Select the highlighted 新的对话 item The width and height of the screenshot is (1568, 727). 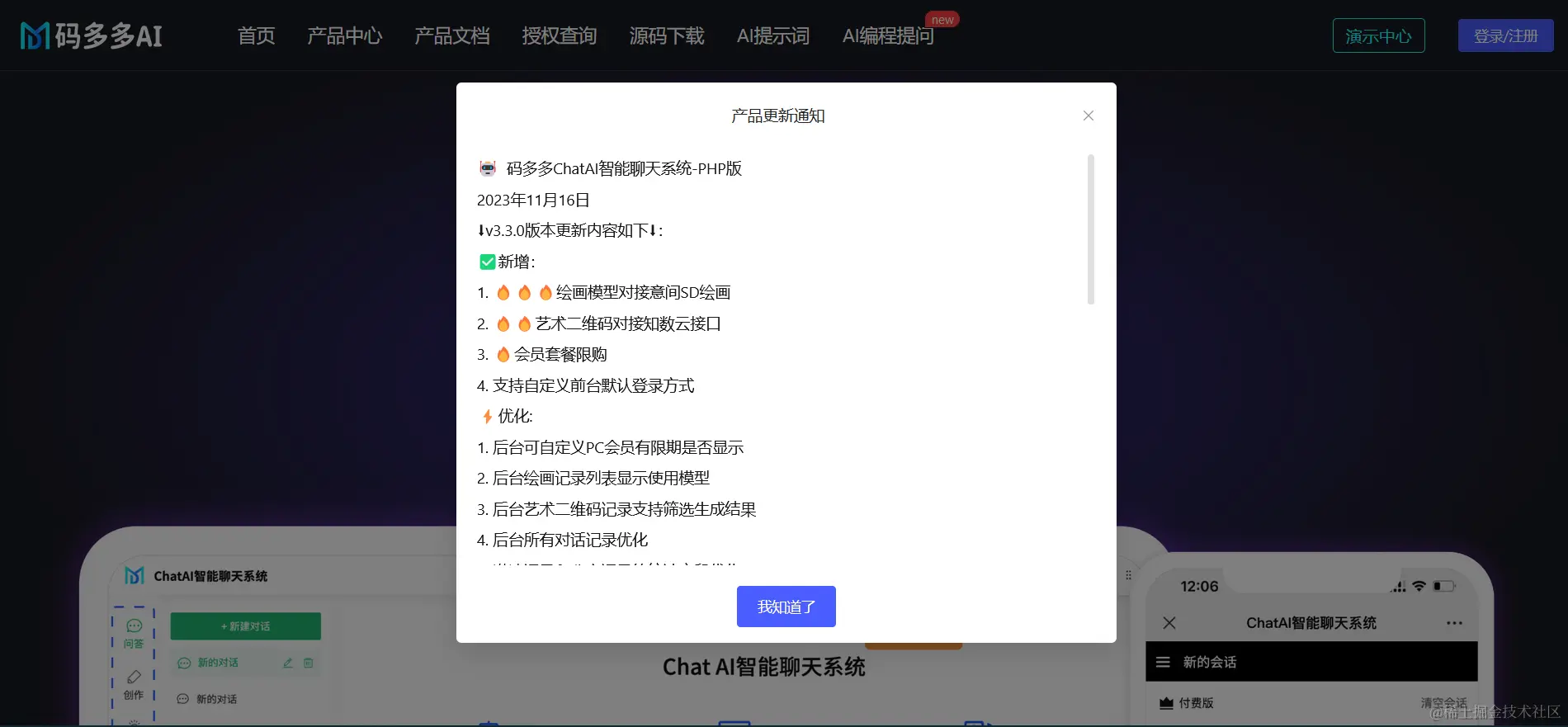(x=245, y=663)
